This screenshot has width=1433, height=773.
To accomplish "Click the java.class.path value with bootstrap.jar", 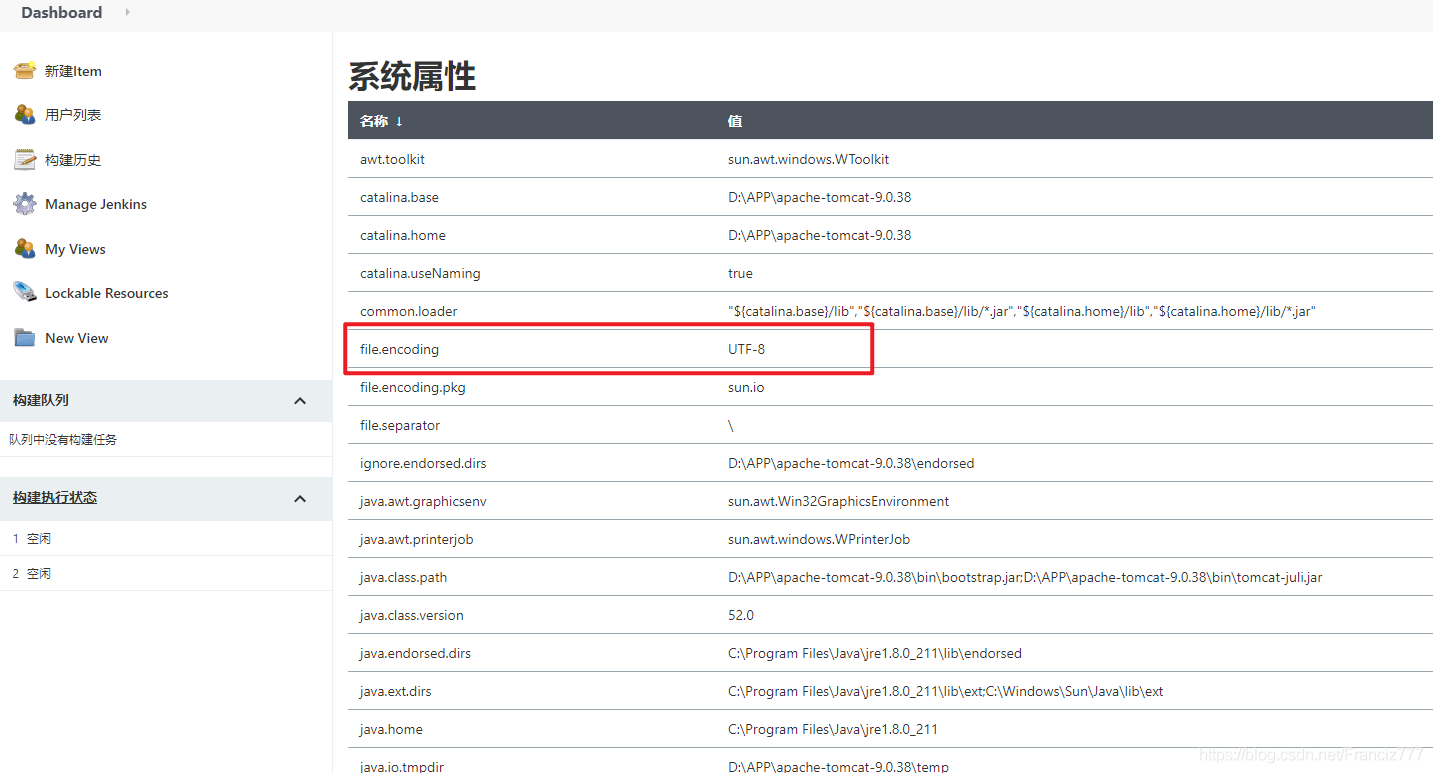I will [1025, 577].
